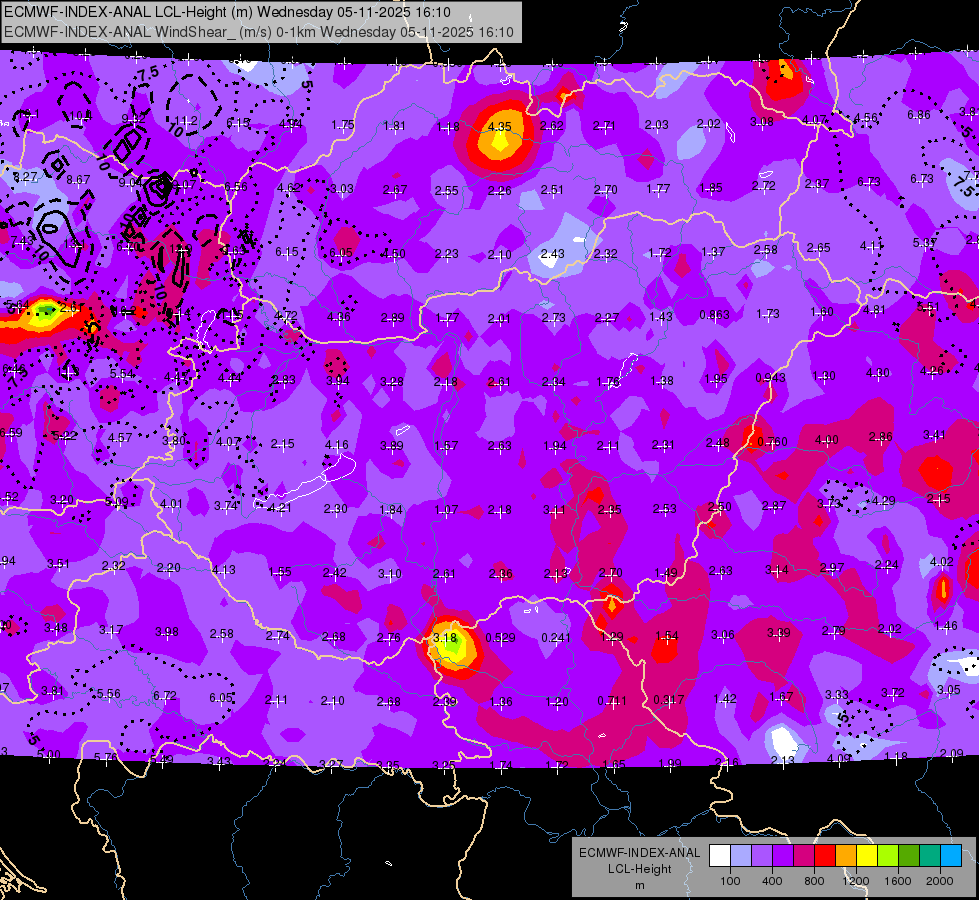Select the dark green legend swatch
The width and height of the screenshot is (979, 900).
click(x=909, y=856)
